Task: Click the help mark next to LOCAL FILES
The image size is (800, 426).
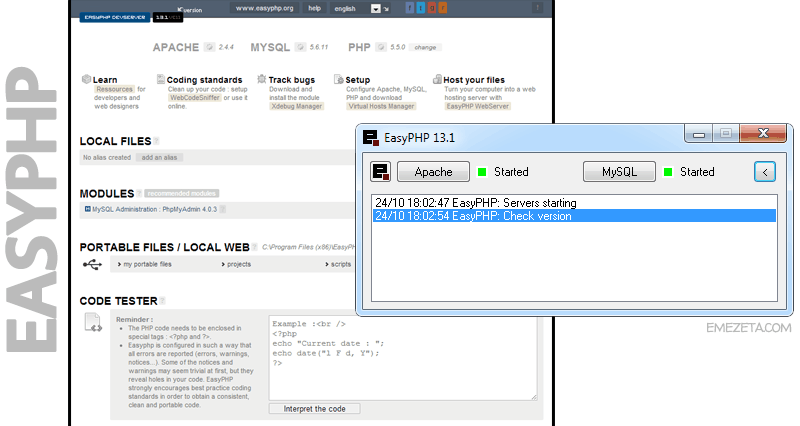Action: point(156,141)
